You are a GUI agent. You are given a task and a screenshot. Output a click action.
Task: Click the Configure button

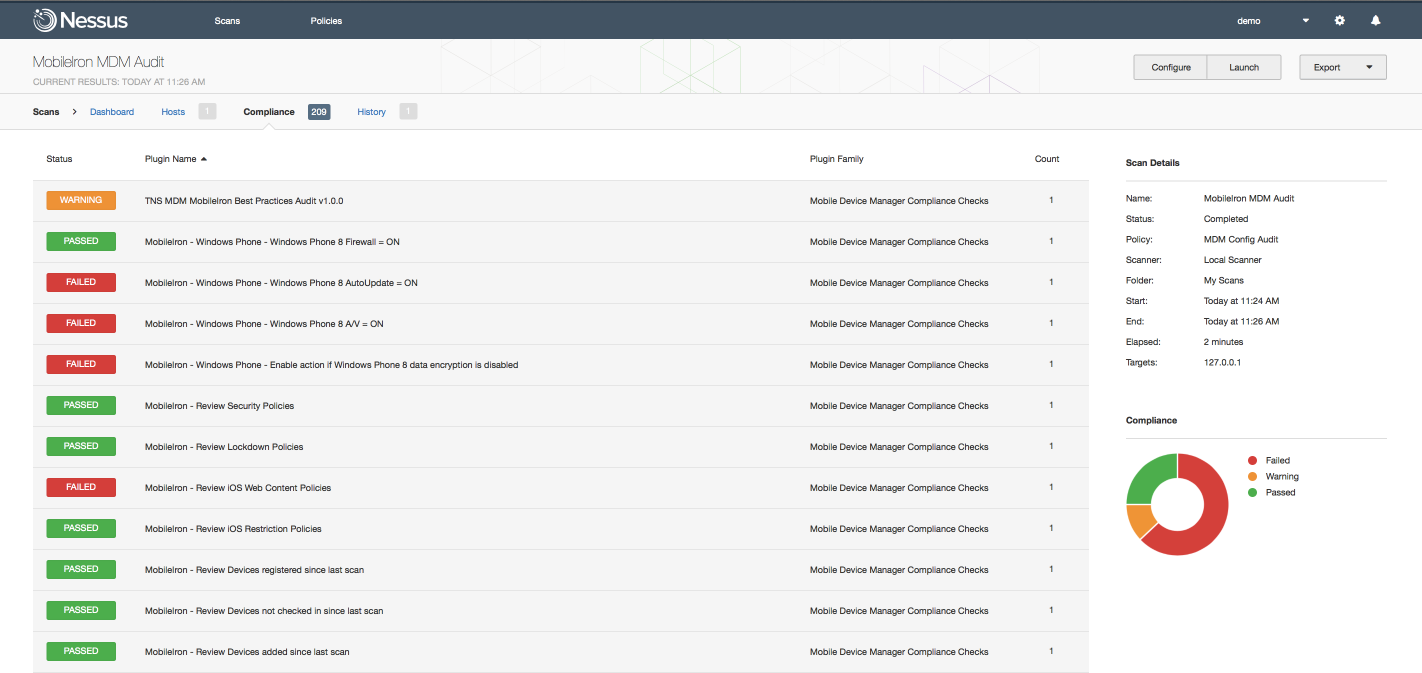[1171, 67]
